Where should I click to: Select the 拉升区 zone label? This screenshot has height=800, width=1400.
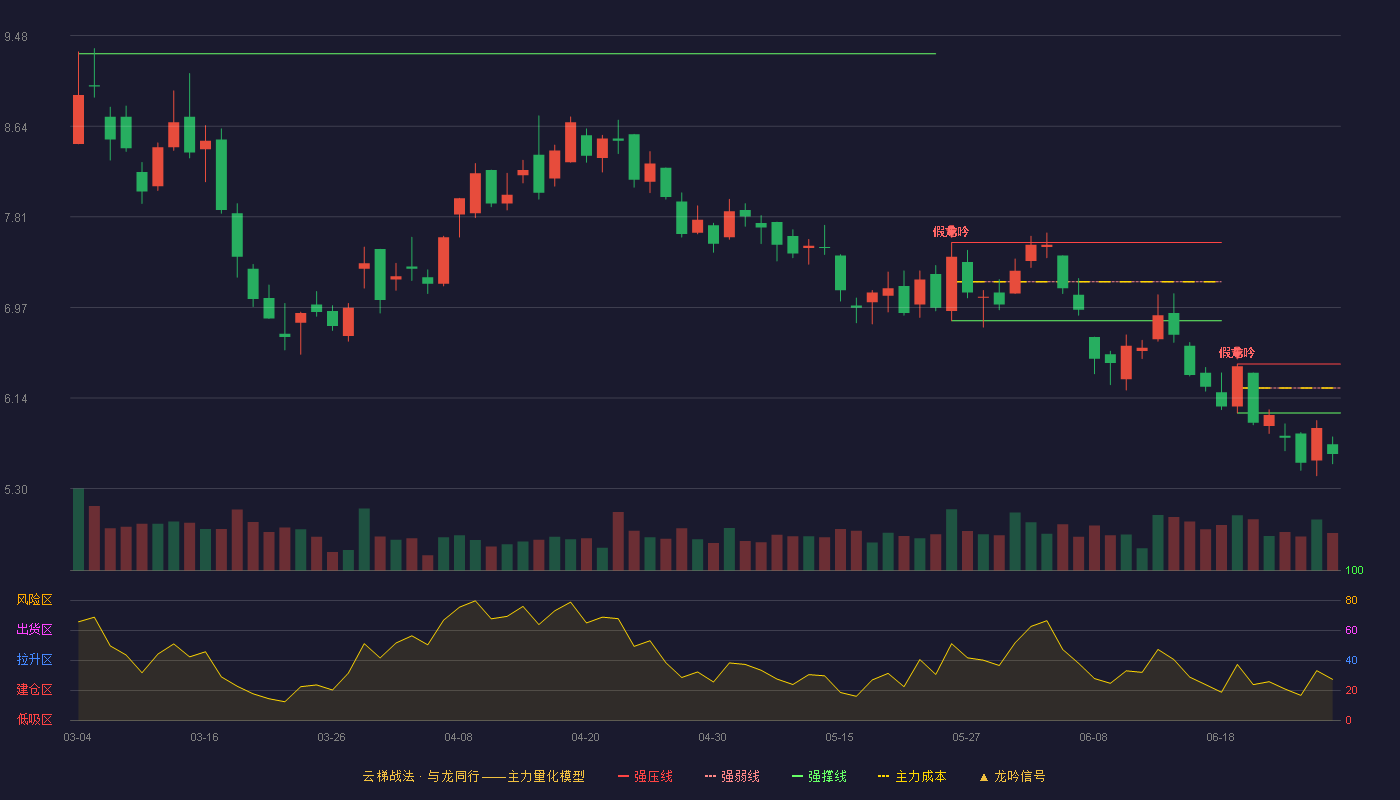coord(34,660)
